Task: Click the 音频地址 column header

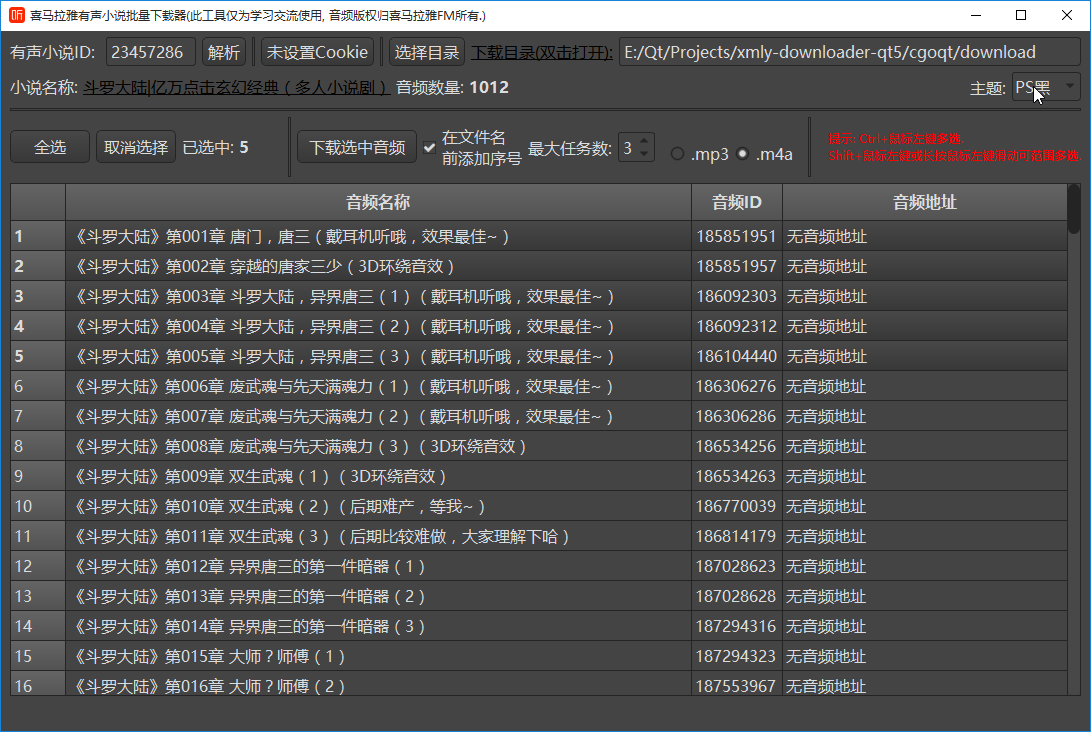Action: (925, 202)
